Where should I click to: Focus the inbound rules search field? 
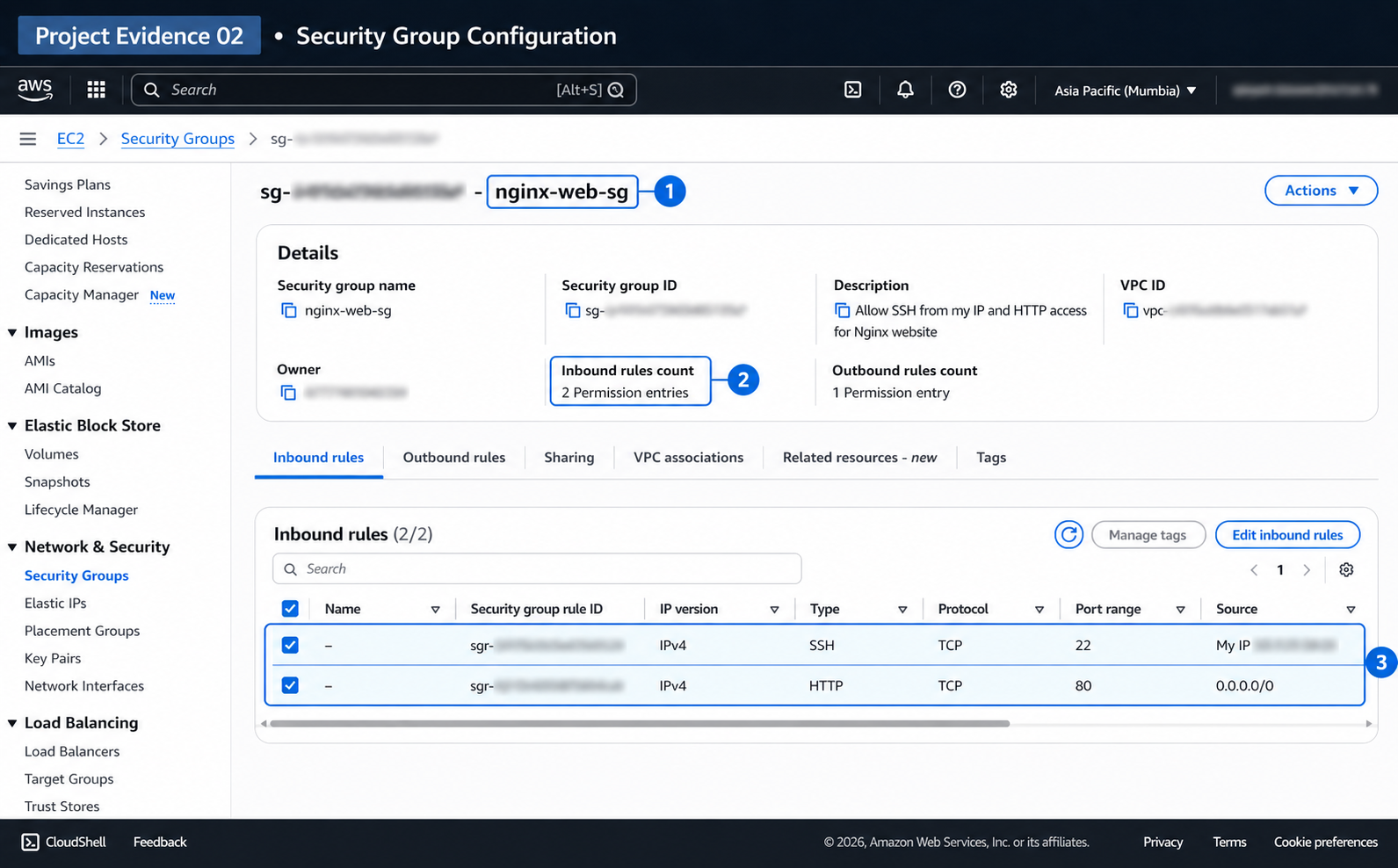537,569
